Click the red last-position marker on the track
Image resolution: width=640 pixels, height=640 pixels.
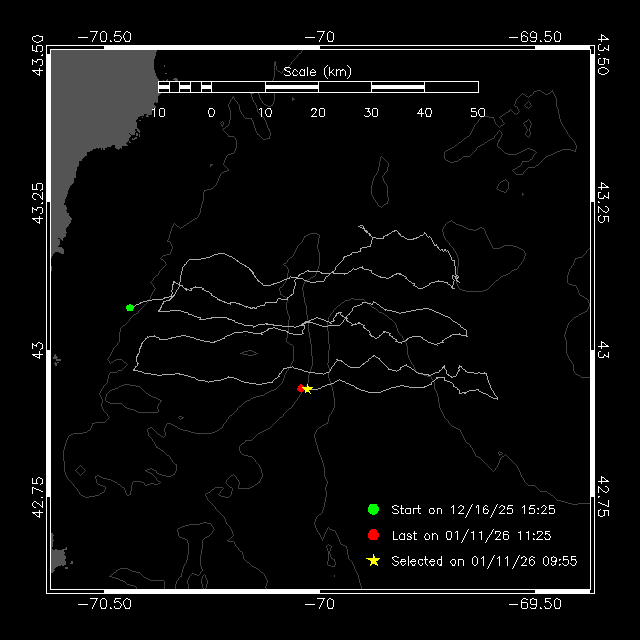click(x=301, y=388)
